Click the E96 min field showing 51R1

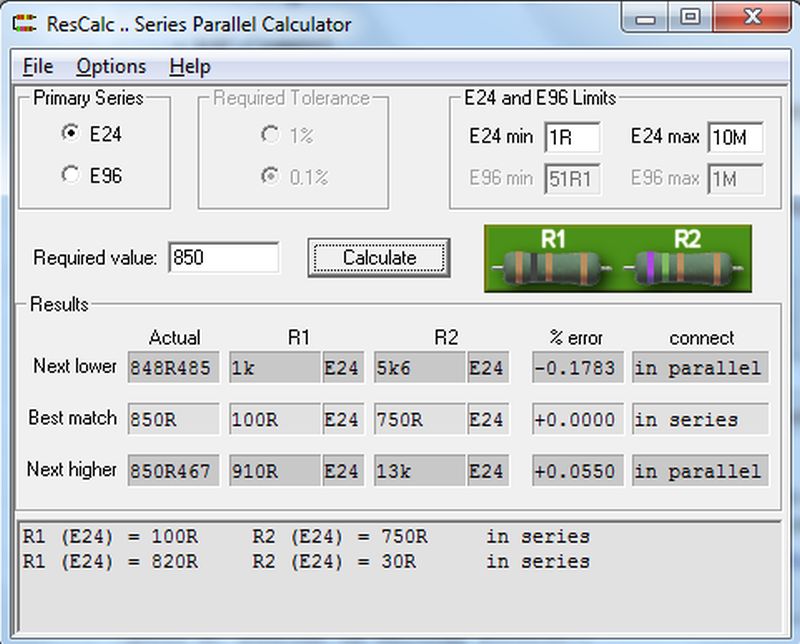click(572, 179)
